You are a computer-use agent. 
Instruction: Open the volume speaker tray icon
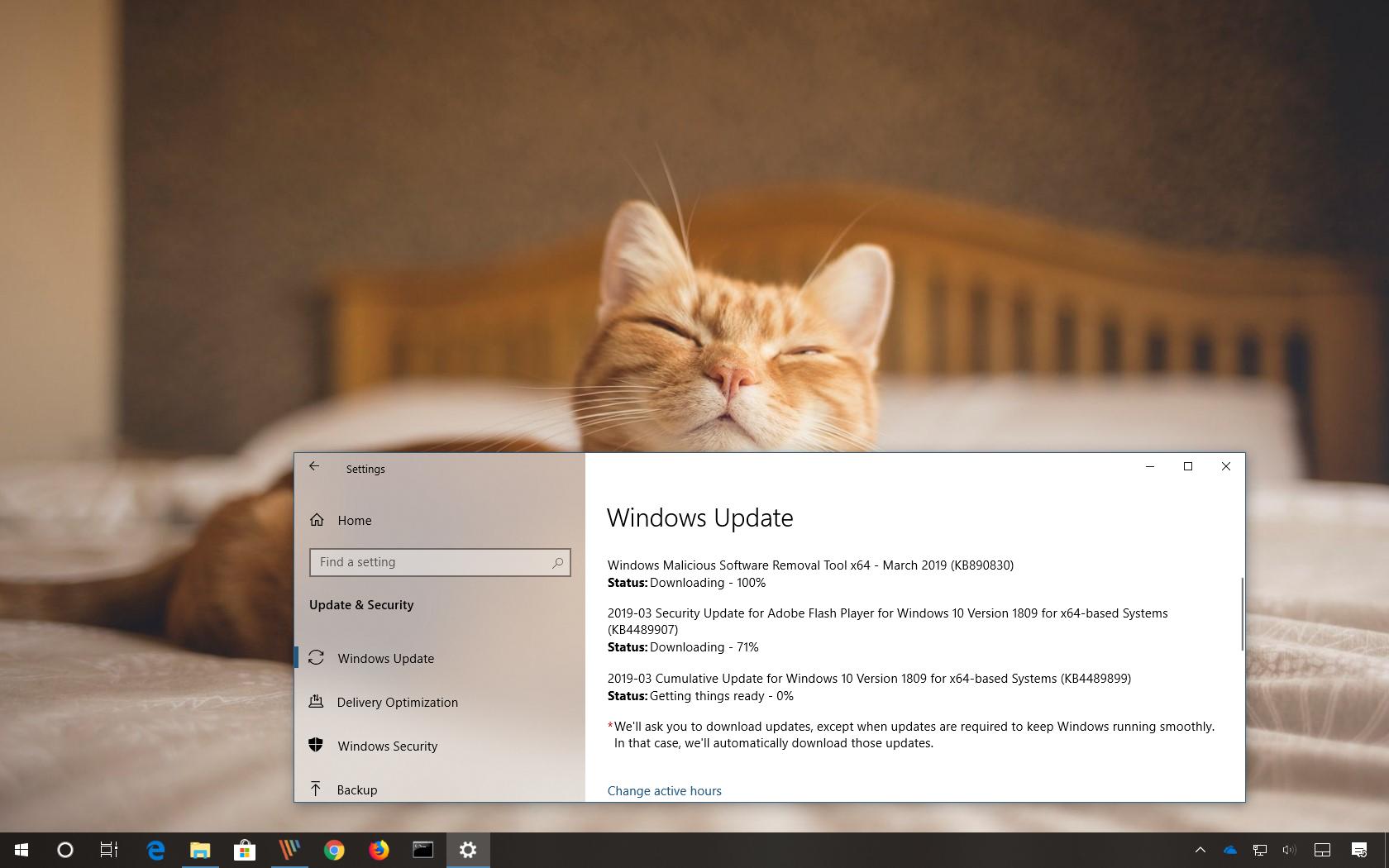point(1289,850)
